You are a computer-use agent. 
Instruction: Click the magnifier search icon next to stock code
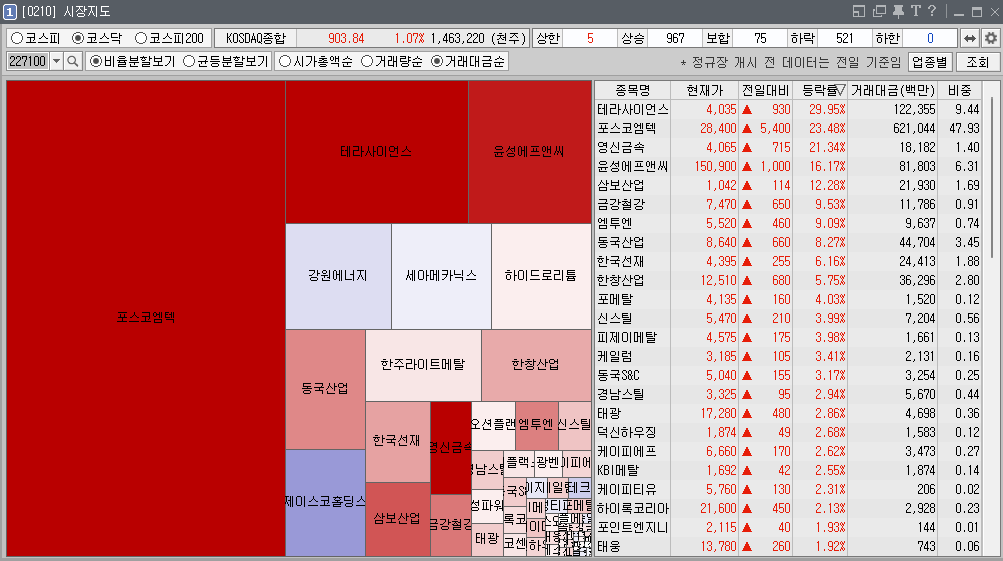pyautogui.click(x=72, y=61)
